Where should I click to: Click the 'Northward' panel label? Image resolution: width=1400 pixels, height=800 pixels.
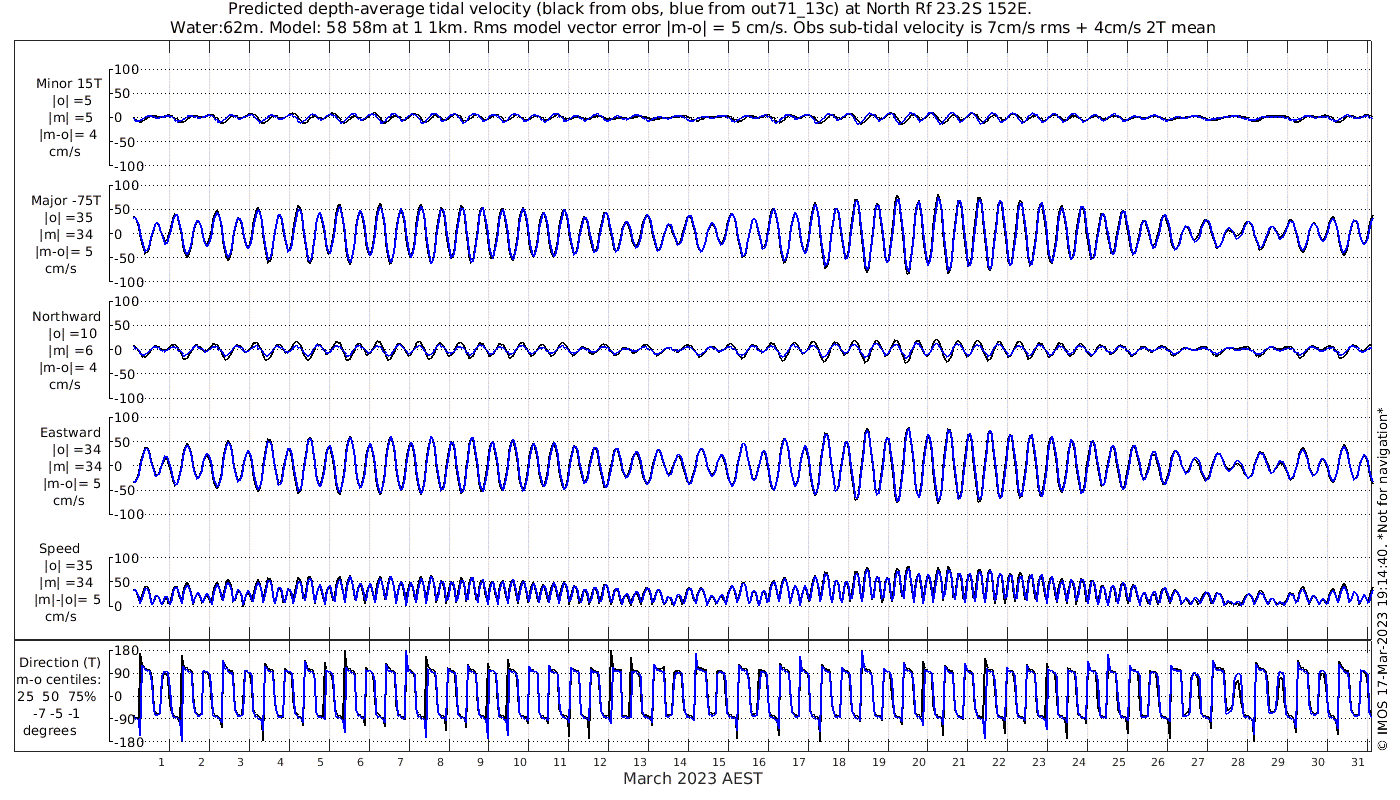click(67, 317)
